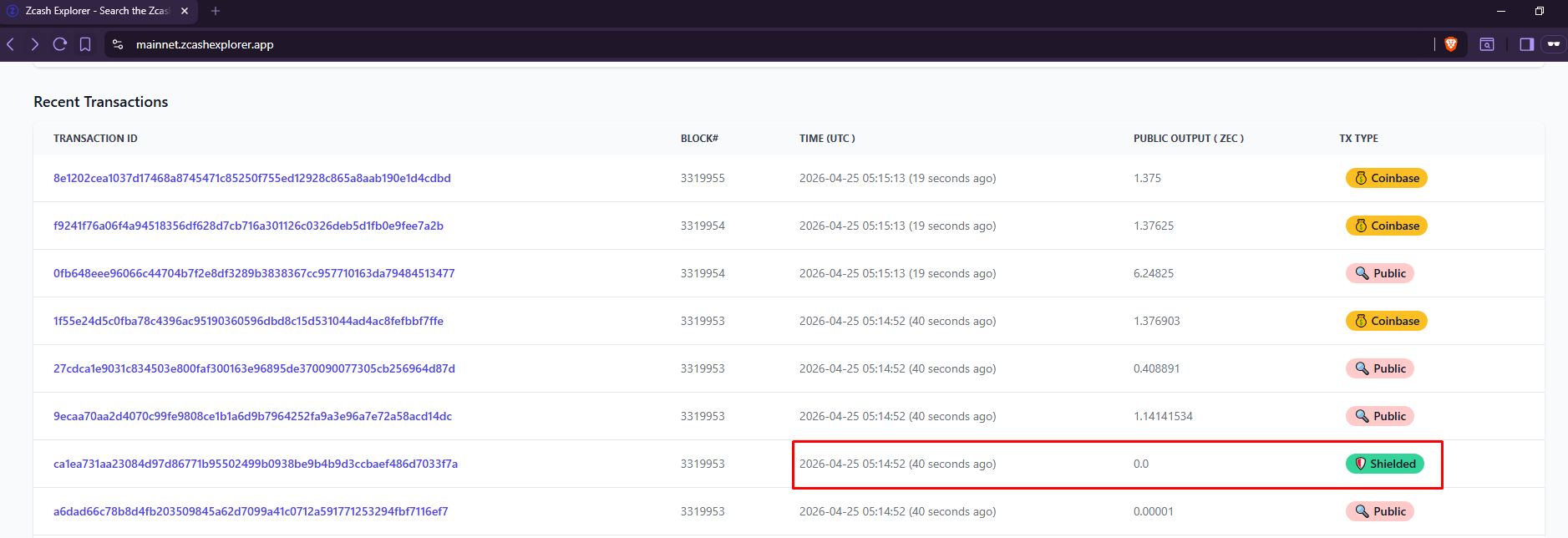Bookmark this page
This screenshot has width=1568, height=538.
[85, 44]
